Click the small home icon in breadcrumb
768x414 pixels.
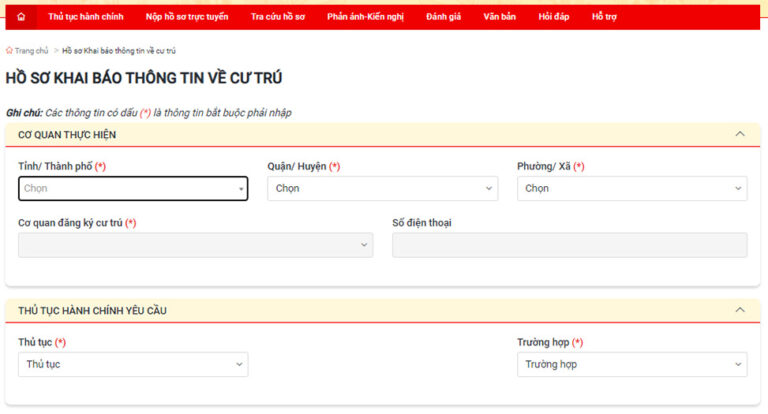9,50
